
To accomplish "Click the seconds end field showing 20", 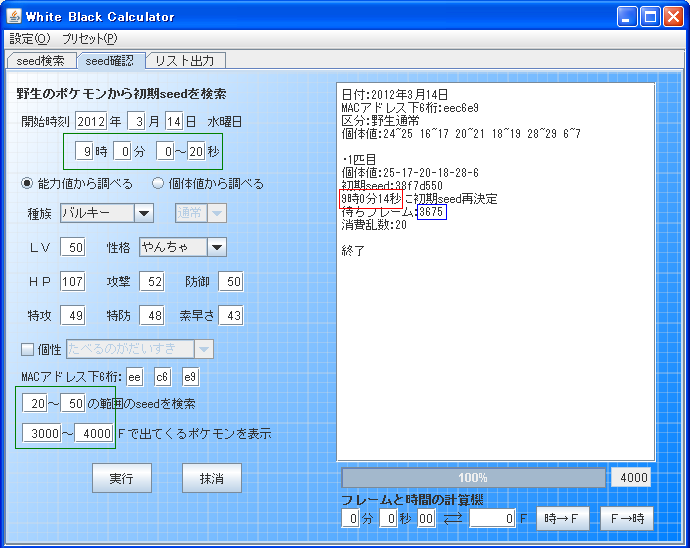I will point(196,151).
